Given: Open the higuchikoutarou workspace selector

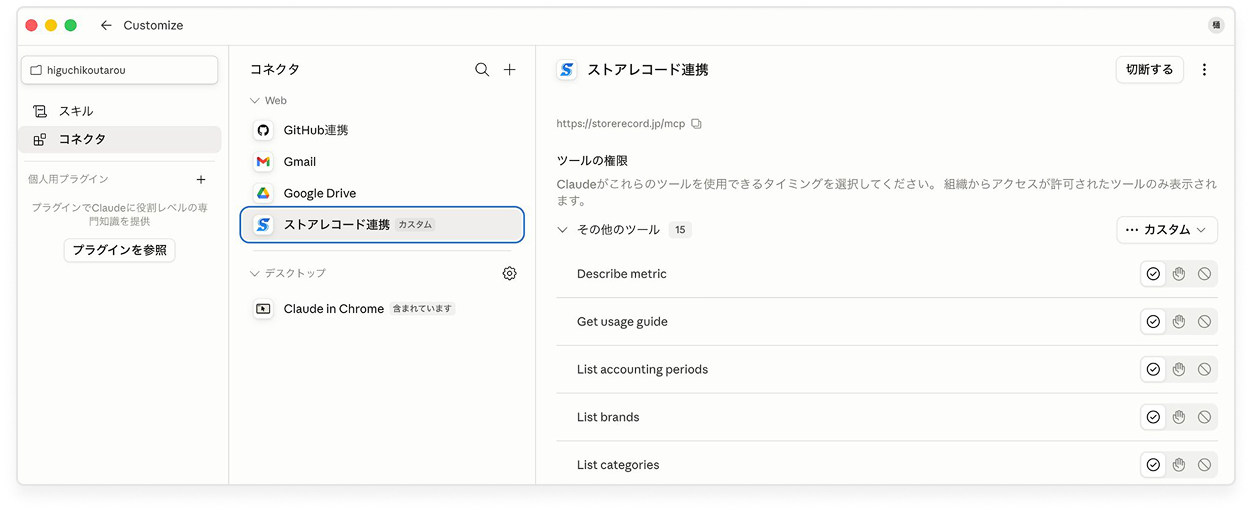Looking at the screenshot, I should pos(119,70).
